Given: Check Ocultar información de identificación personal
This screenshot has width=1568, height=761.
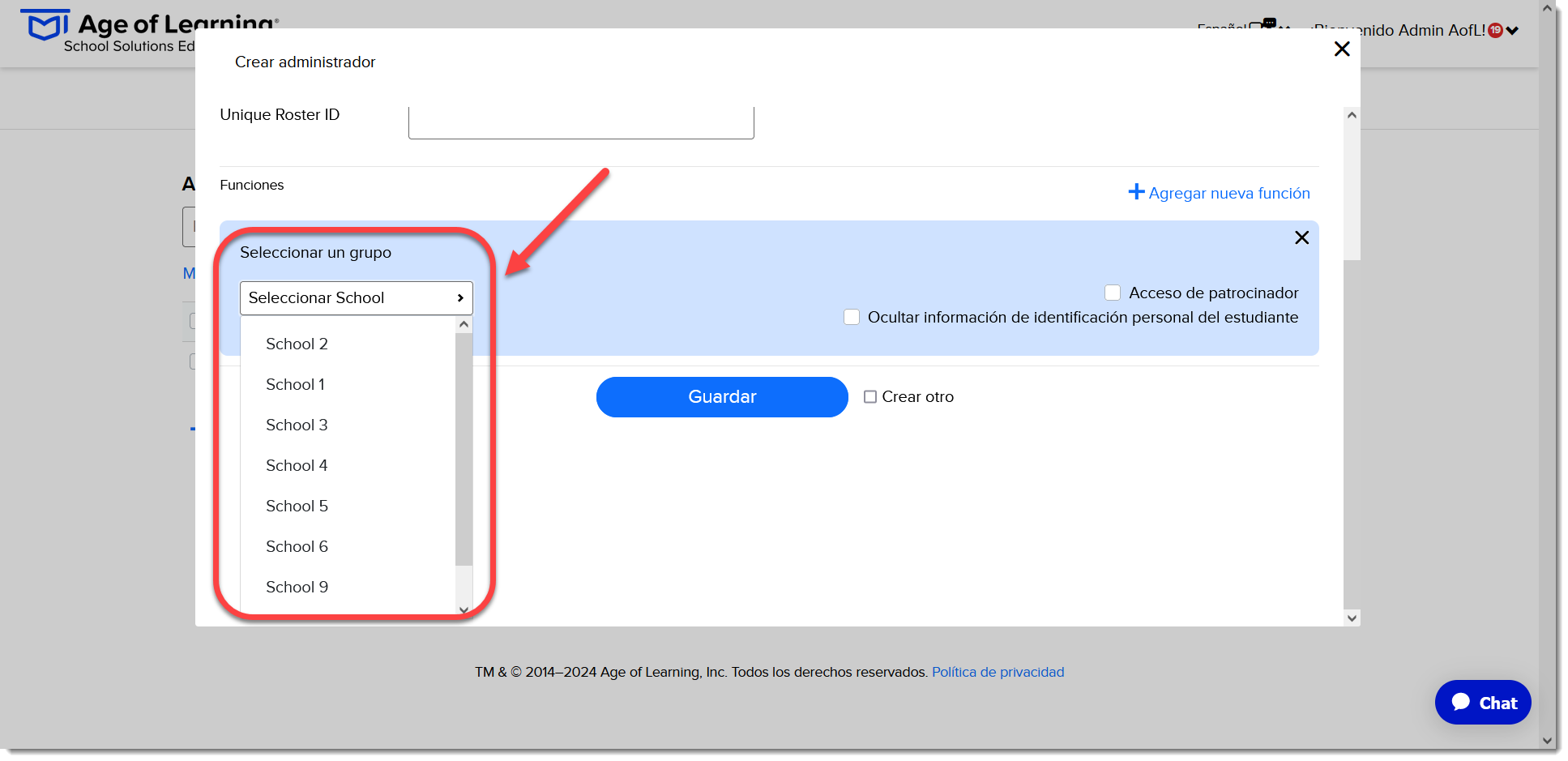Looking at the screenshot, I should (x=852, y=317).
